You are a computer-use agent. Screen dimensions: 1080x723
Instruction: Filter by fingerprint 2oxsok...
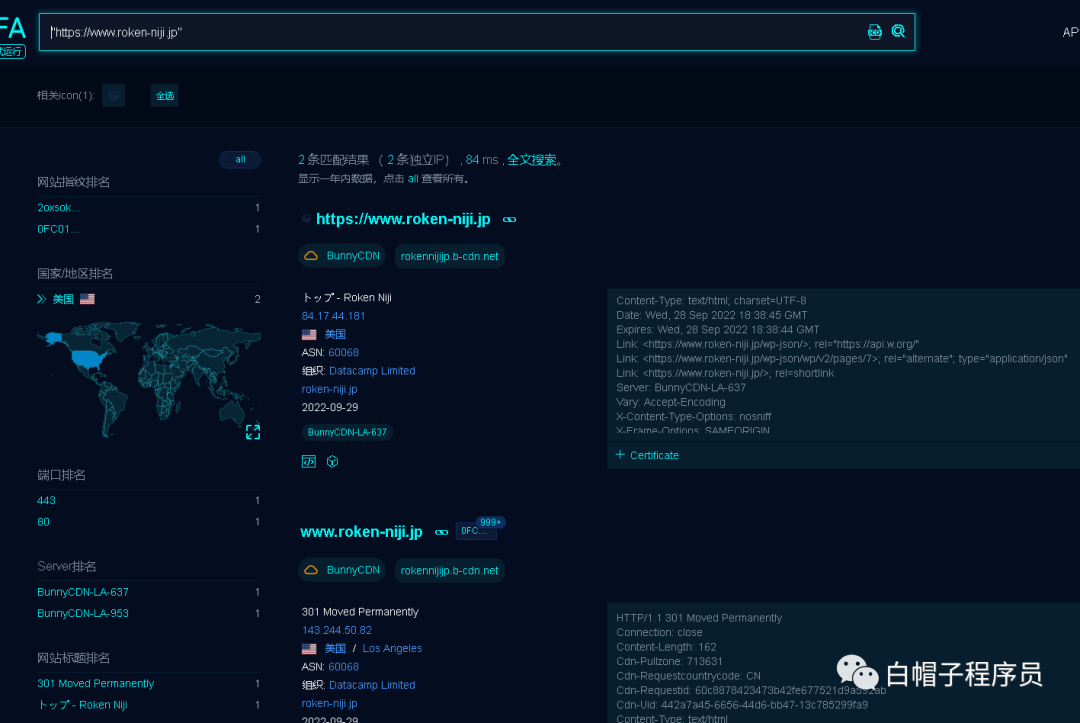click(x=59, y=207)
